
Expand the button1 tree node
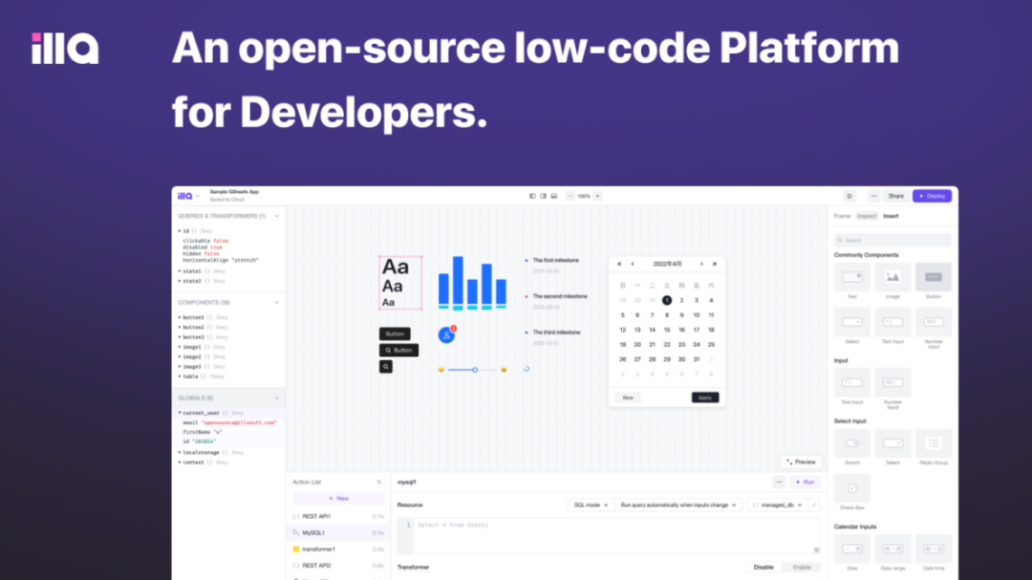click(x=179, y=317)
